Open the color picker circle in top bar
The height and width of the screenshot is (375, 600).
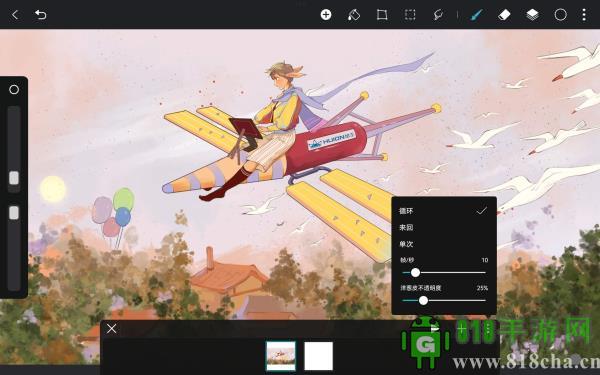coord(561,15)
